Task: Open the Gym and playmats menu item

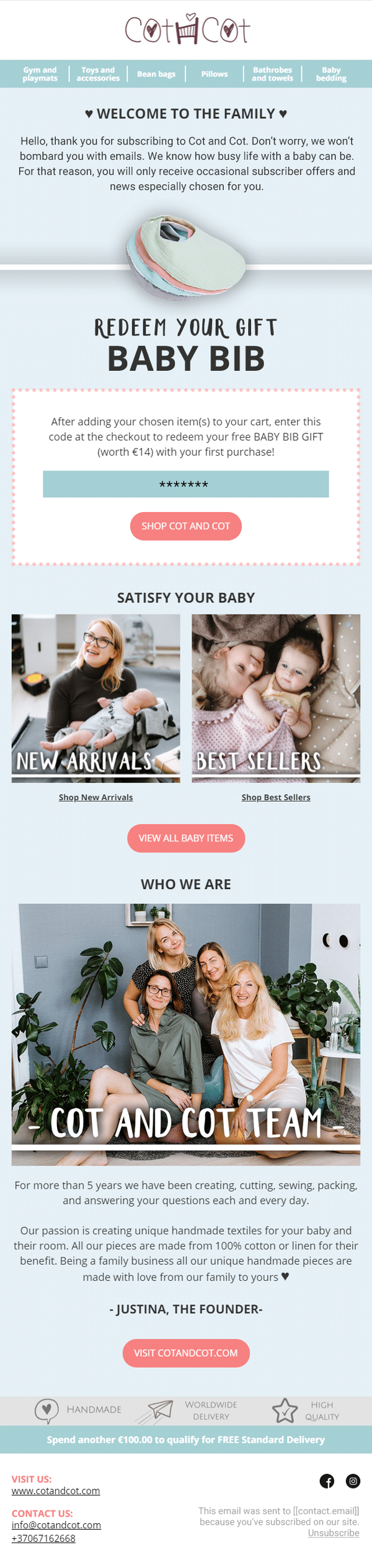Action: point(40,74)
